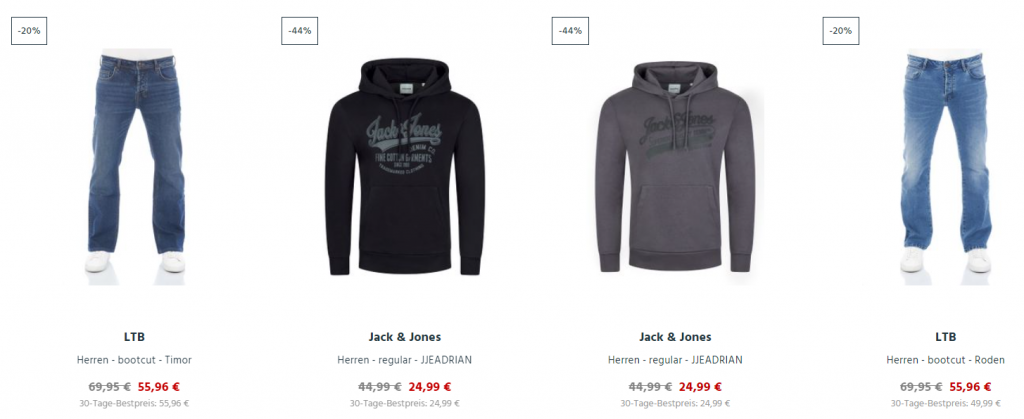
Task: Click the -20% badge on Roden jeans
Action: pyautogui.click(x=840, y=31)
